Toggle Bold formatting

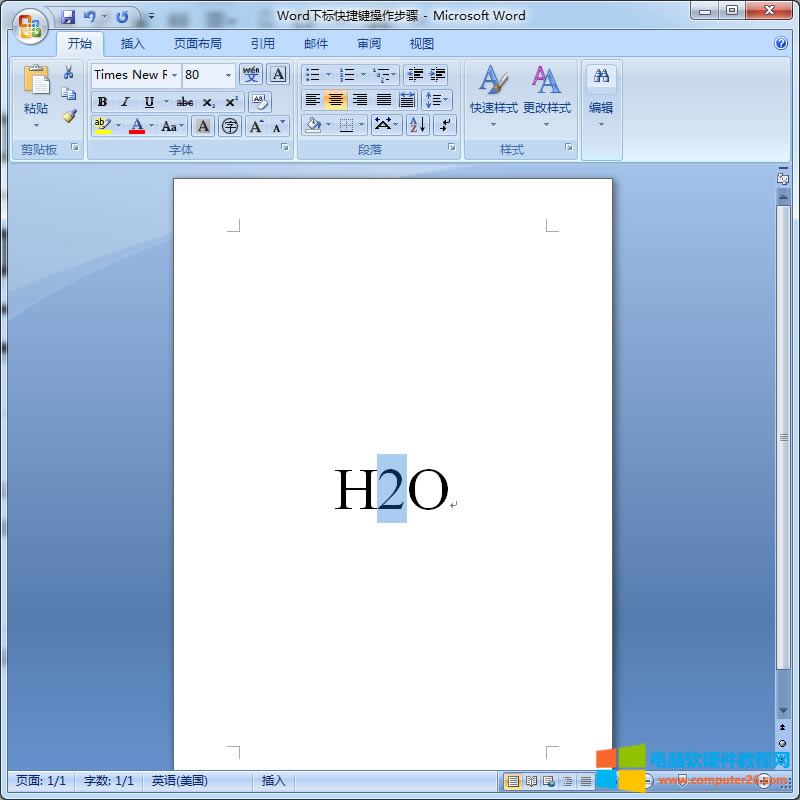102,102
